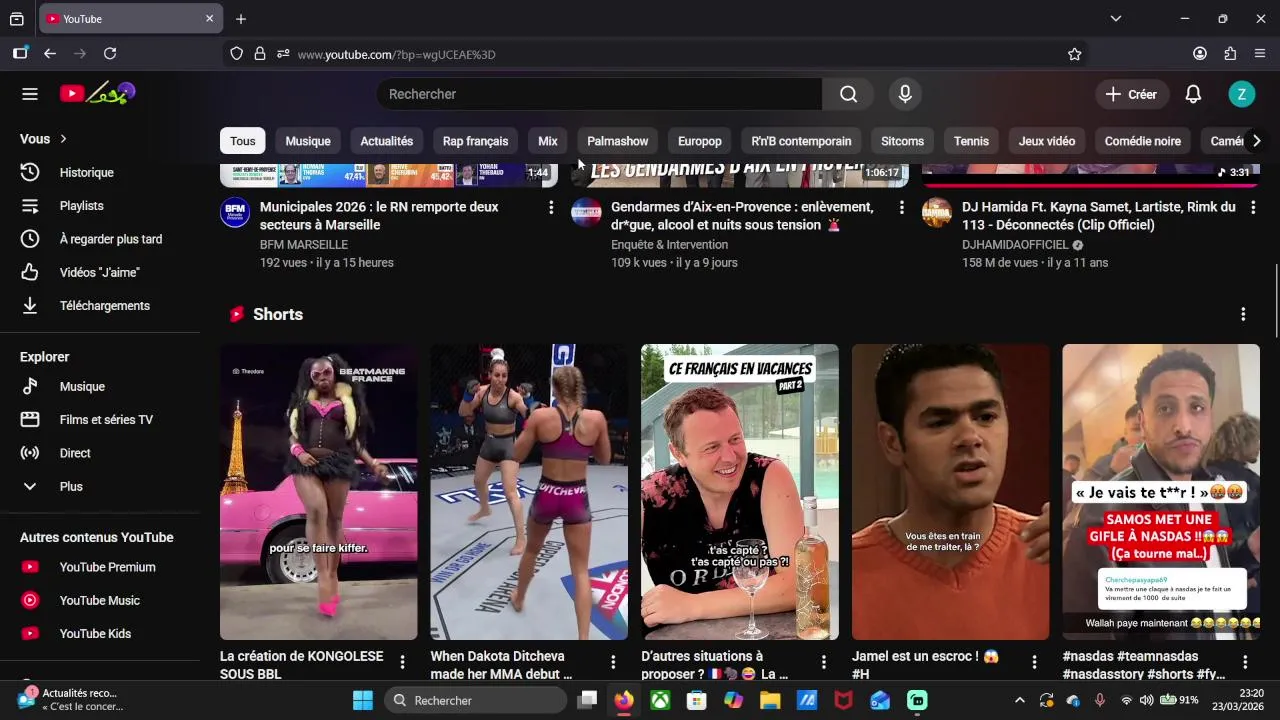Bookmark this page with the star icon
Image resolution: width=1280 pixels, height=720 pixels.
click(1074, 54)
